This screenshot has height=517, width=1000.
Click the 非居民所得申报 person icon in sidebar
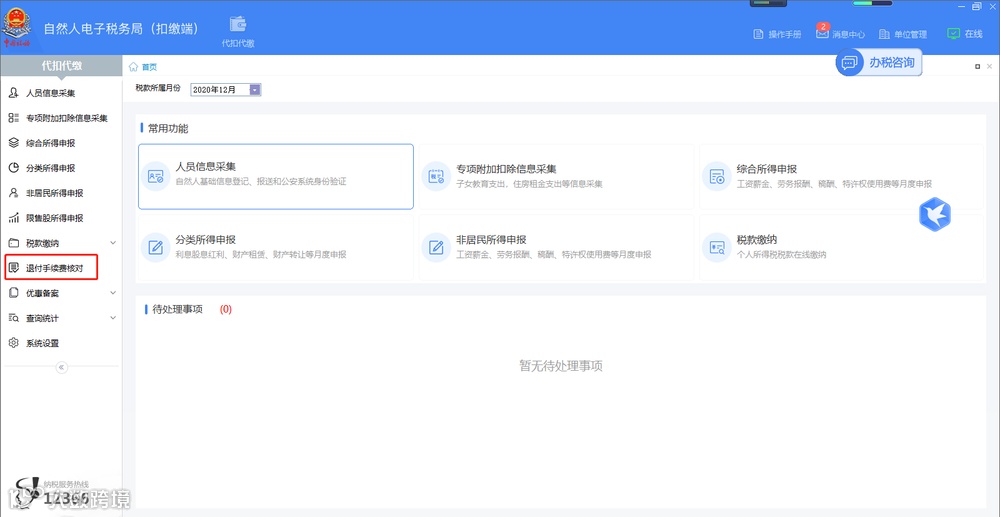[x=13, y=193]
